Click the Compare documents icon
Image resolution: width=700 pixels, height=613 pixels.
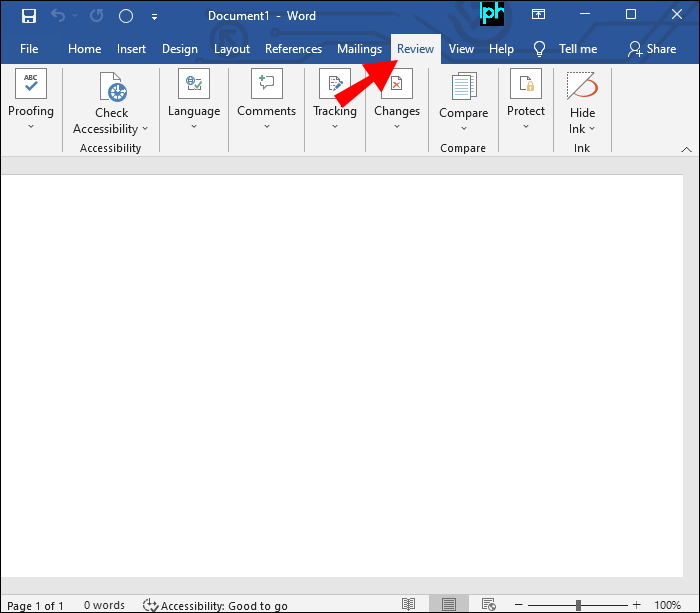point(464,86)
